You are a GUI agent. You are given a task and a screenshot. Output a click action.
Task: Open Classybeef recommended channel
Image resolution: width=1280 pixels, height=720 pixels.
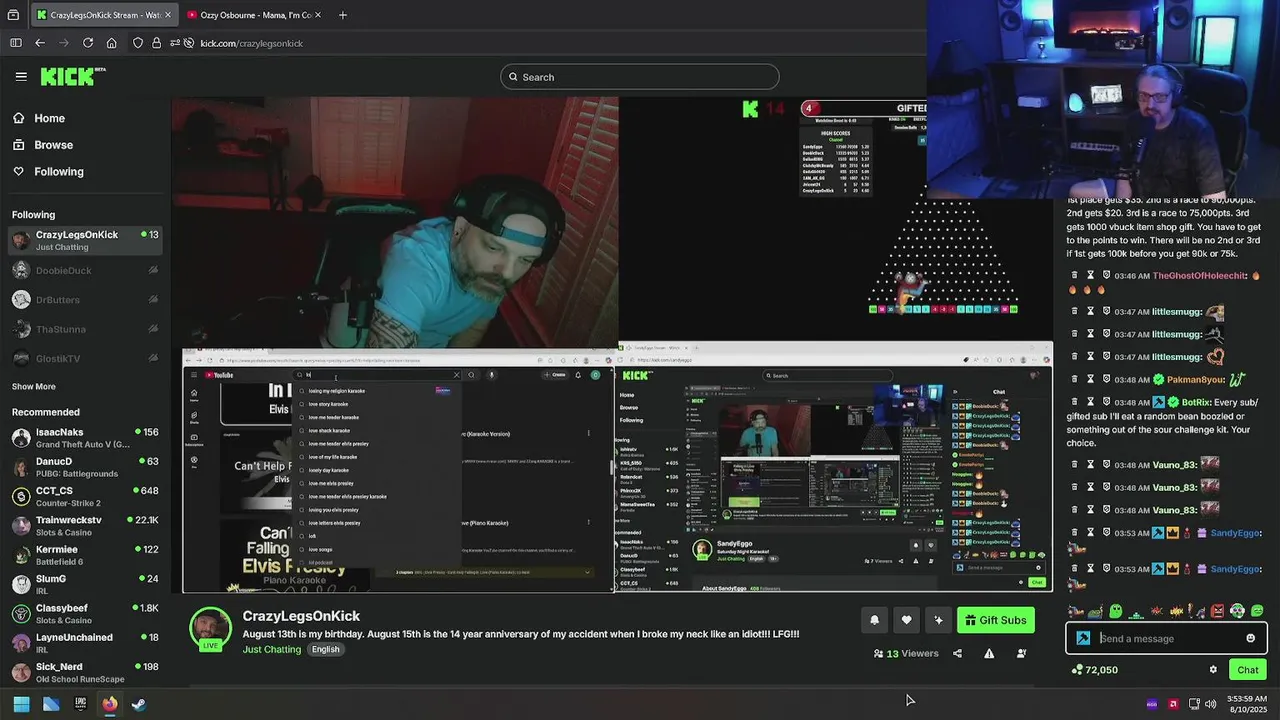[85, 613]
